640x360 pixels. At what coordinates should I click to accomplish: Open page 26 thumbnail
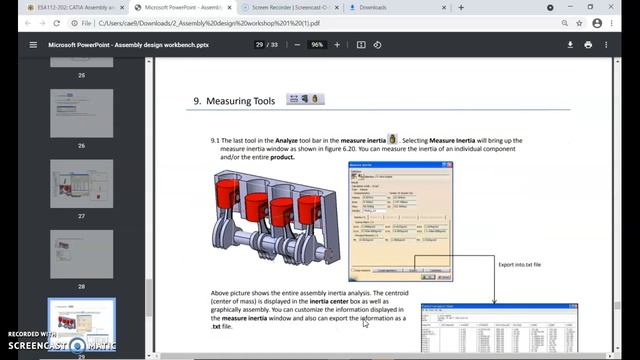point(82,113)
